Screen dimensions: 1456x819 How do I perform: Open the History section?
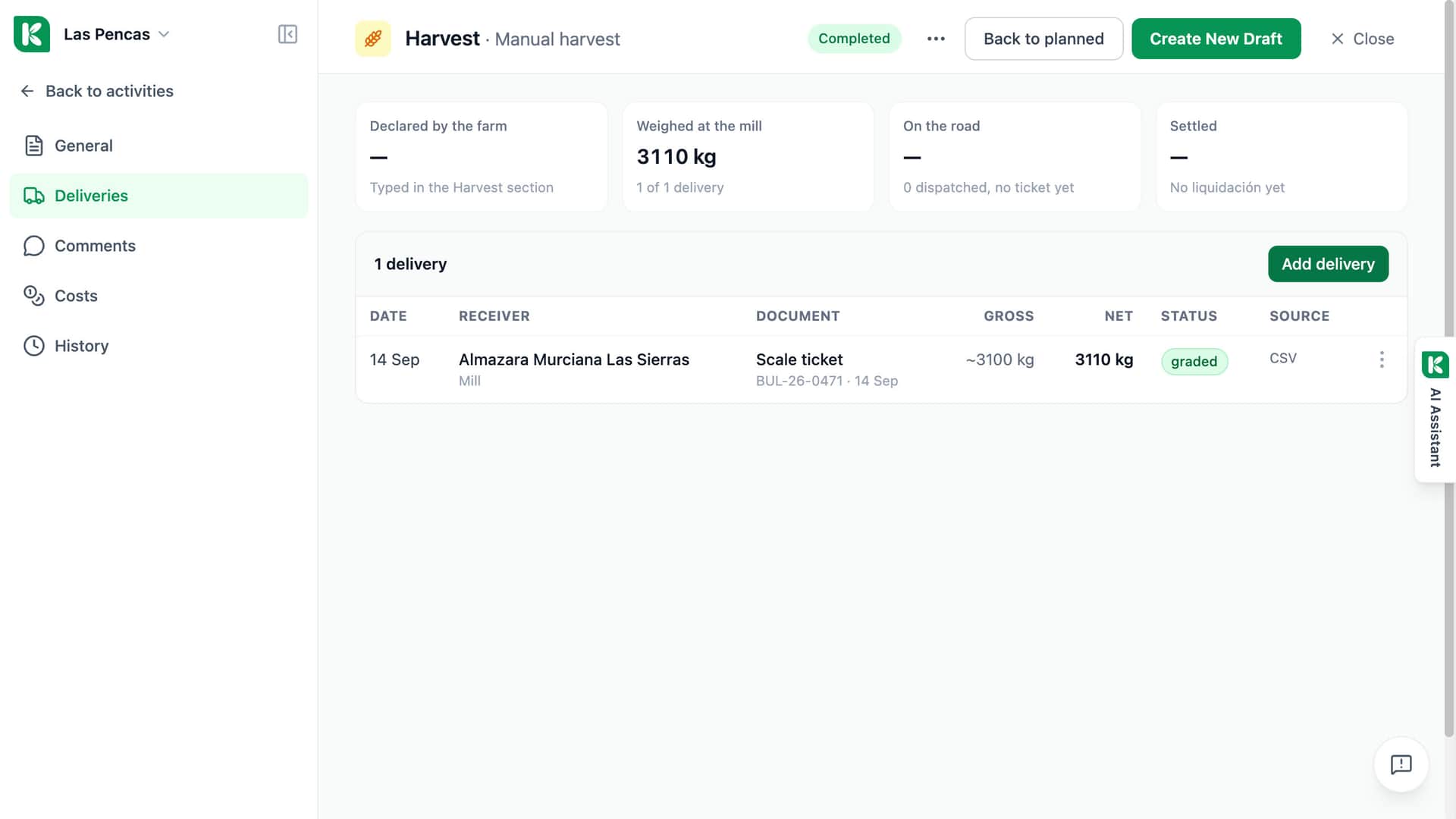coord(158,346)
